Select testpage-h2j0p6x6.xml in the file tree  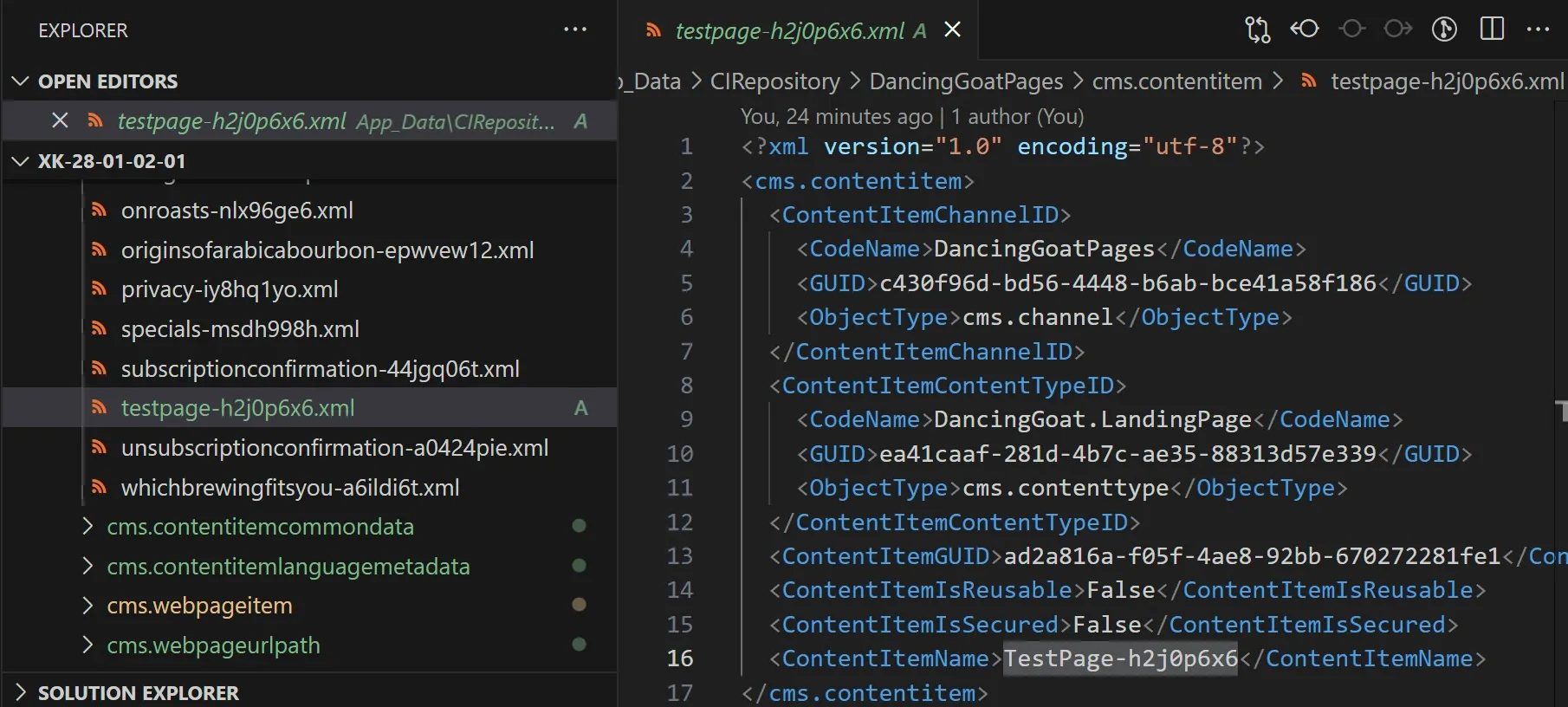coord(309,407)
